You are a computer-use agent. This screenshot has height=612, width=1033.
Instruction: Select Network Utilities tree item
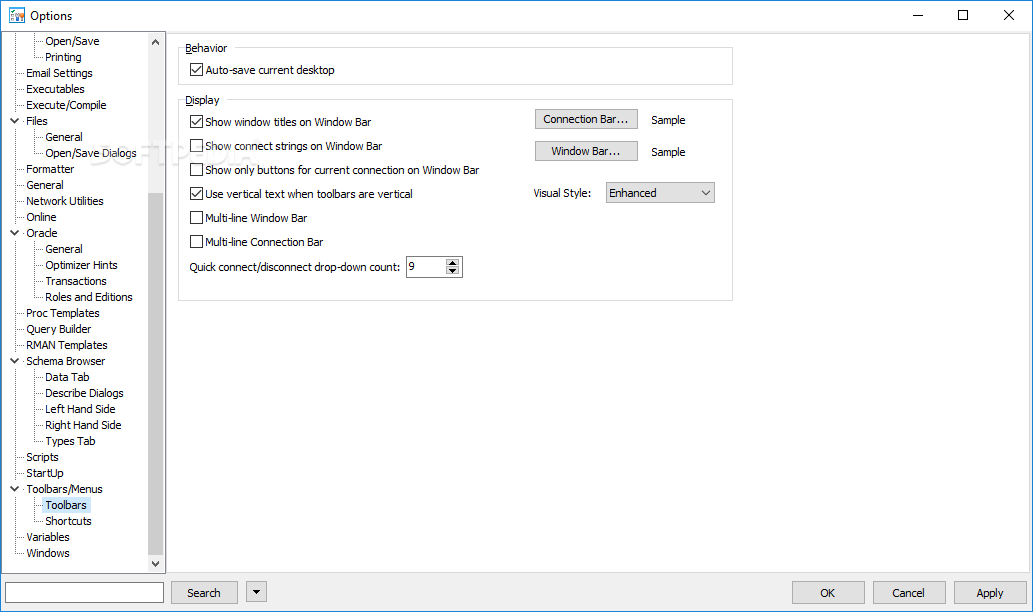pos(65,201)
